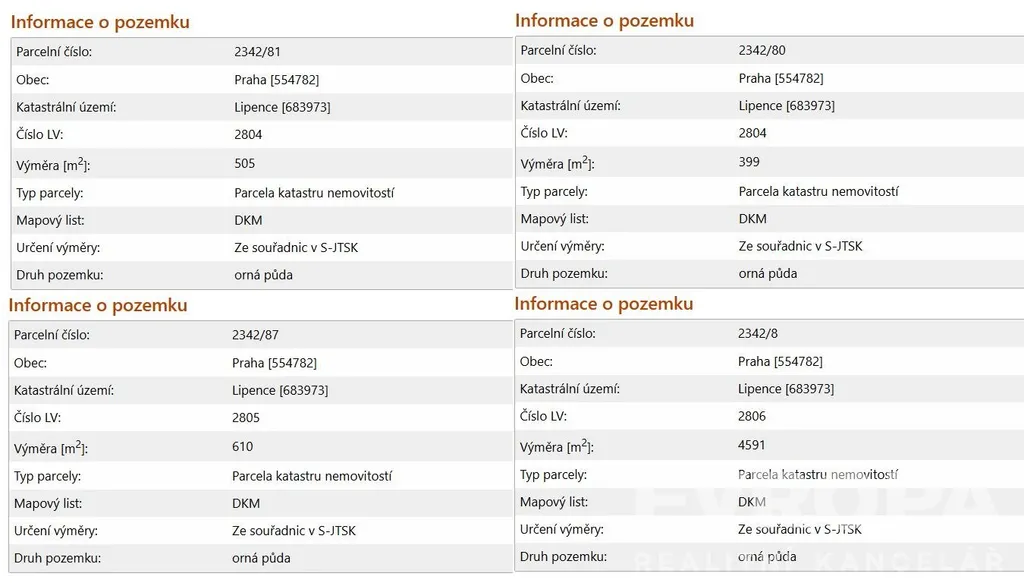Click 'orná půda' in the 2342/81 table
The width and height of the screenshot is (1024, 583).
(x=263, y=274)
